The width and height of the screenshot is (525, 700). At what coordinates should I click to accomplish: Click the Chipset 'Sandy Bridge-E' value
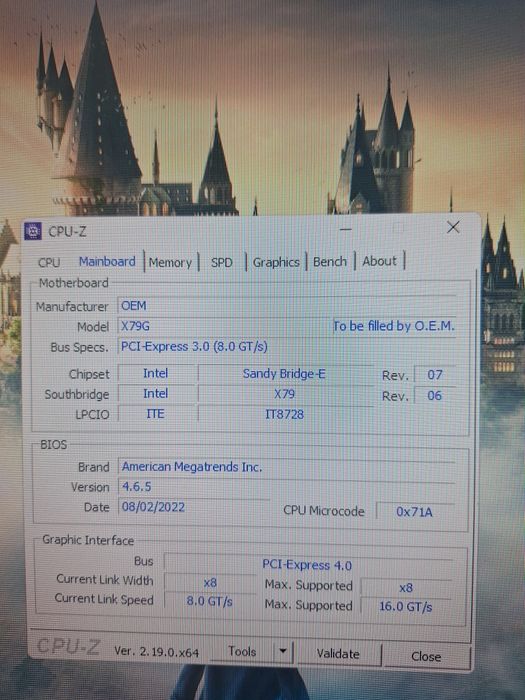pos(284,374)
